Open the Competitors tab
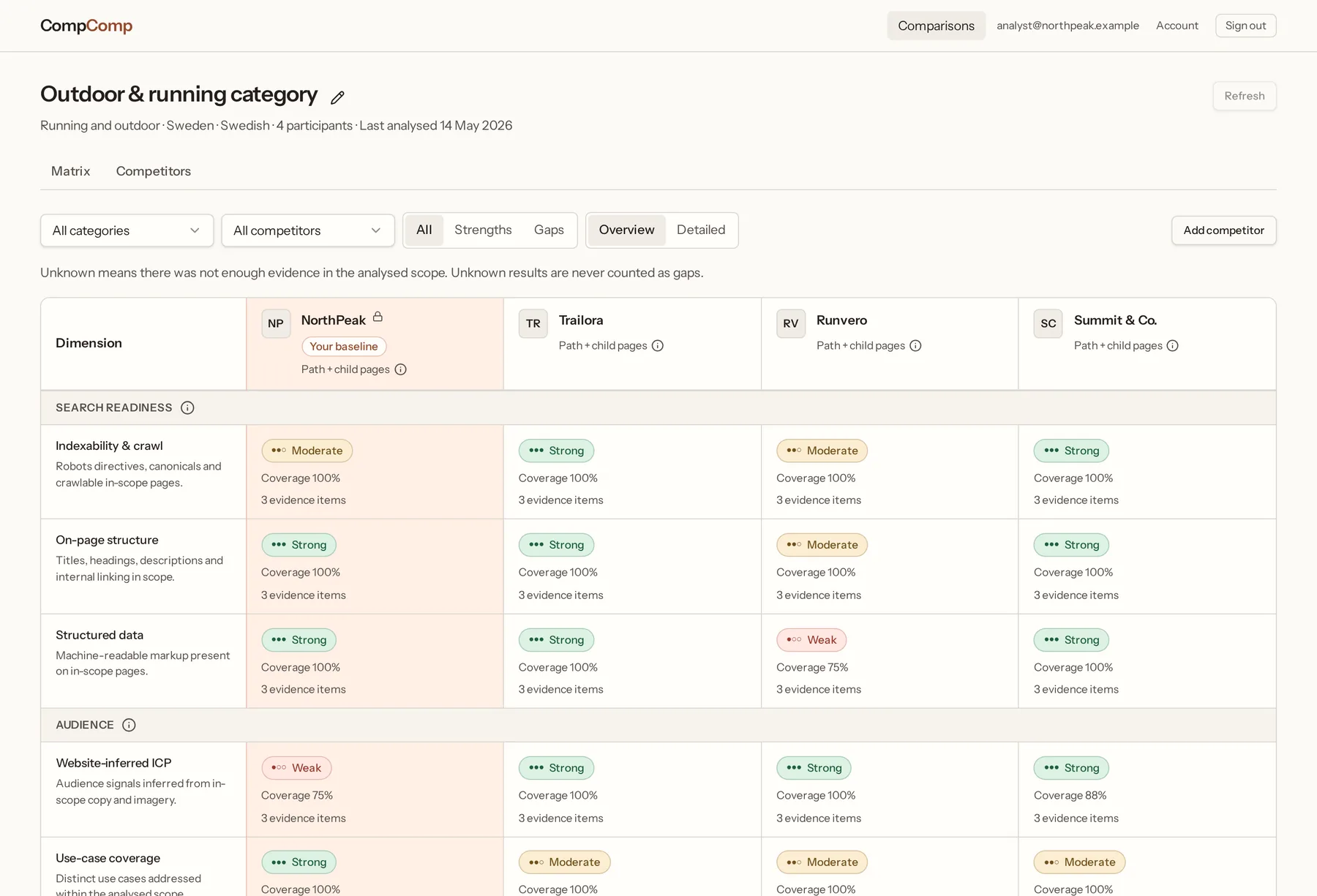1317x896 pixels. pos(154,171)
